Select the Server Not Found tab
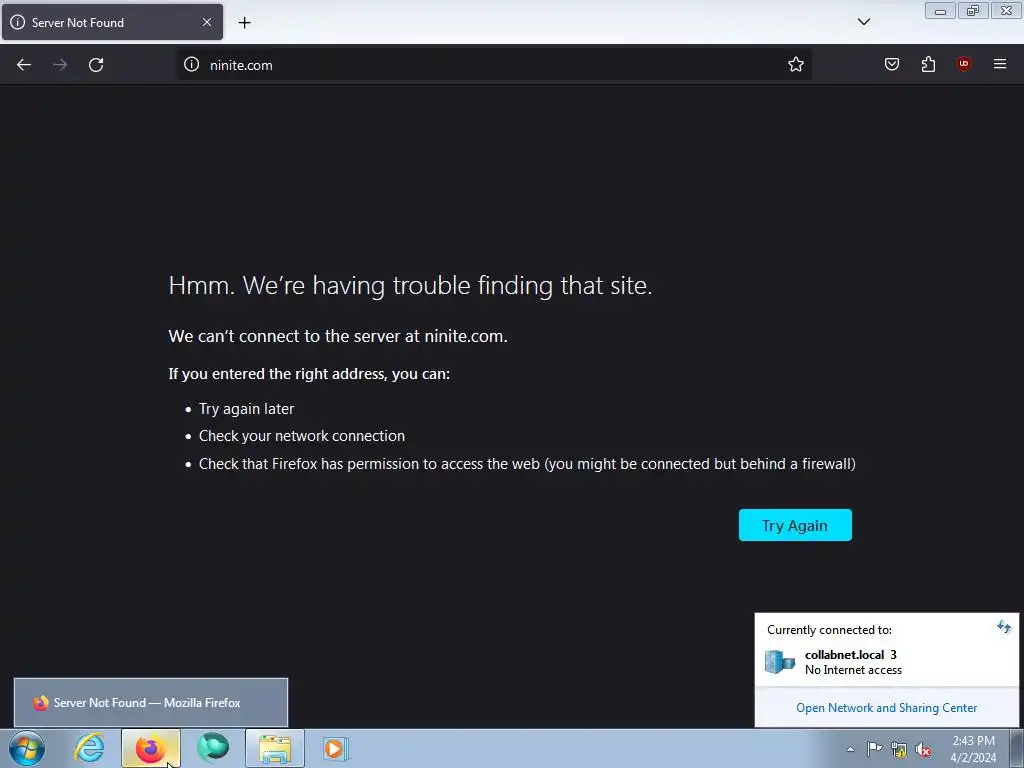The width and height of the screenshot is (1024, 768). click(x=112, y=22)
